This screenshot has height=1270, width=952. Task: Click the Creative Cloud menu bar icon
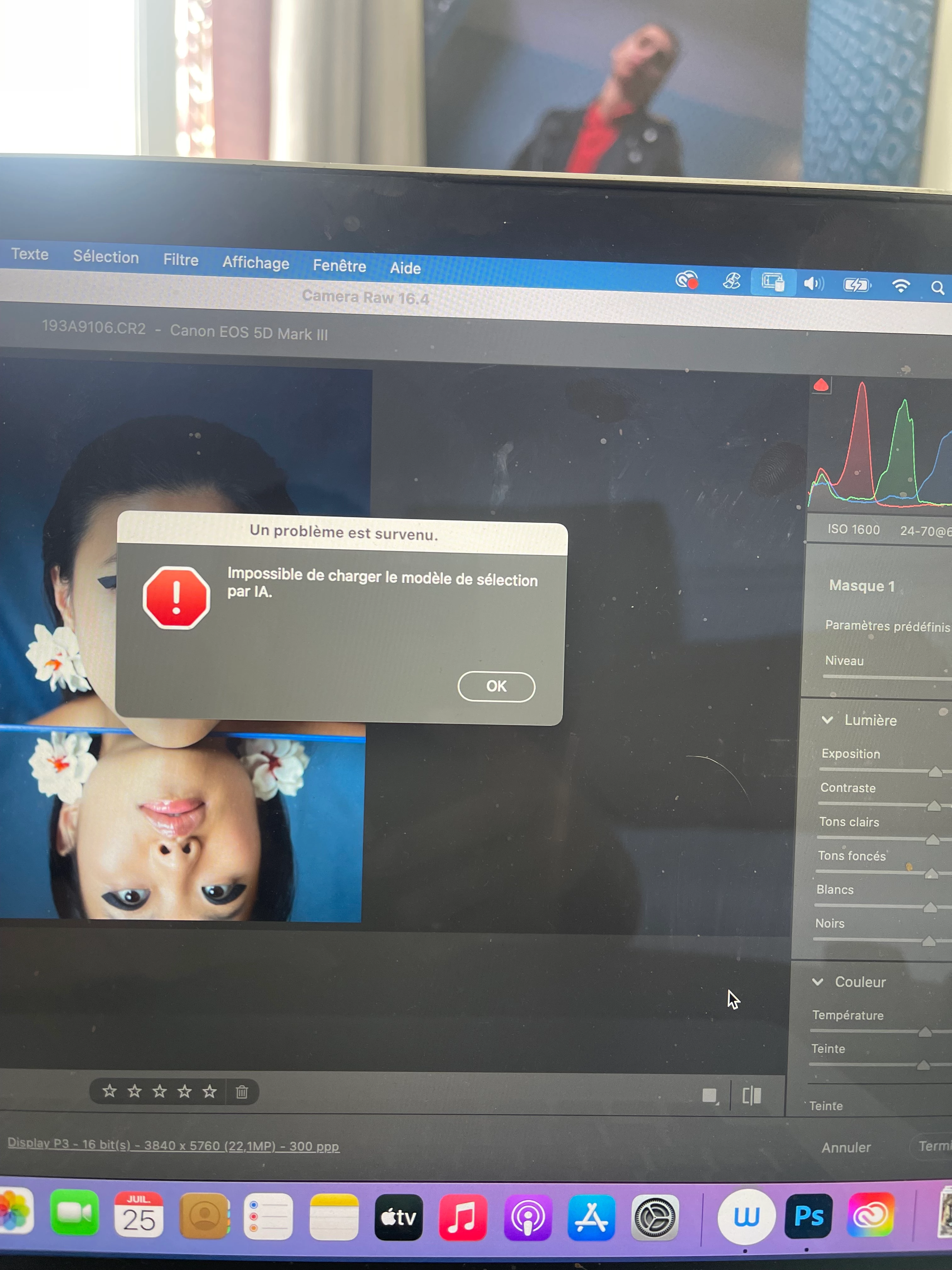coord(687,280)
